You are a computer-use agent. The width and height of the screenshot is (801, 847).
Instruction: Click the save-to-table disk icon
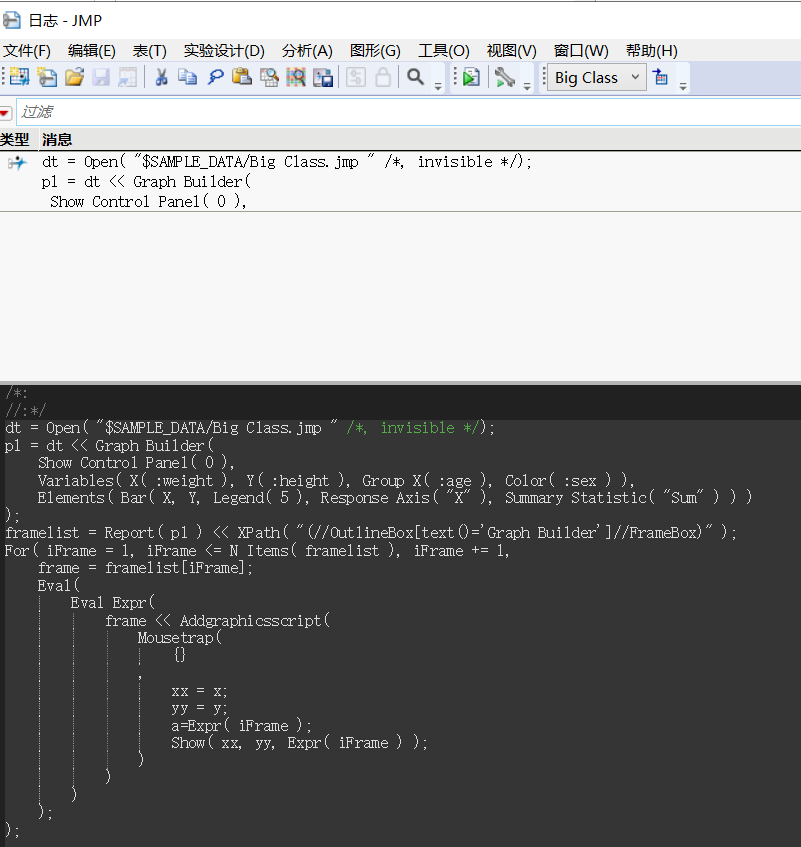(323, 77)
